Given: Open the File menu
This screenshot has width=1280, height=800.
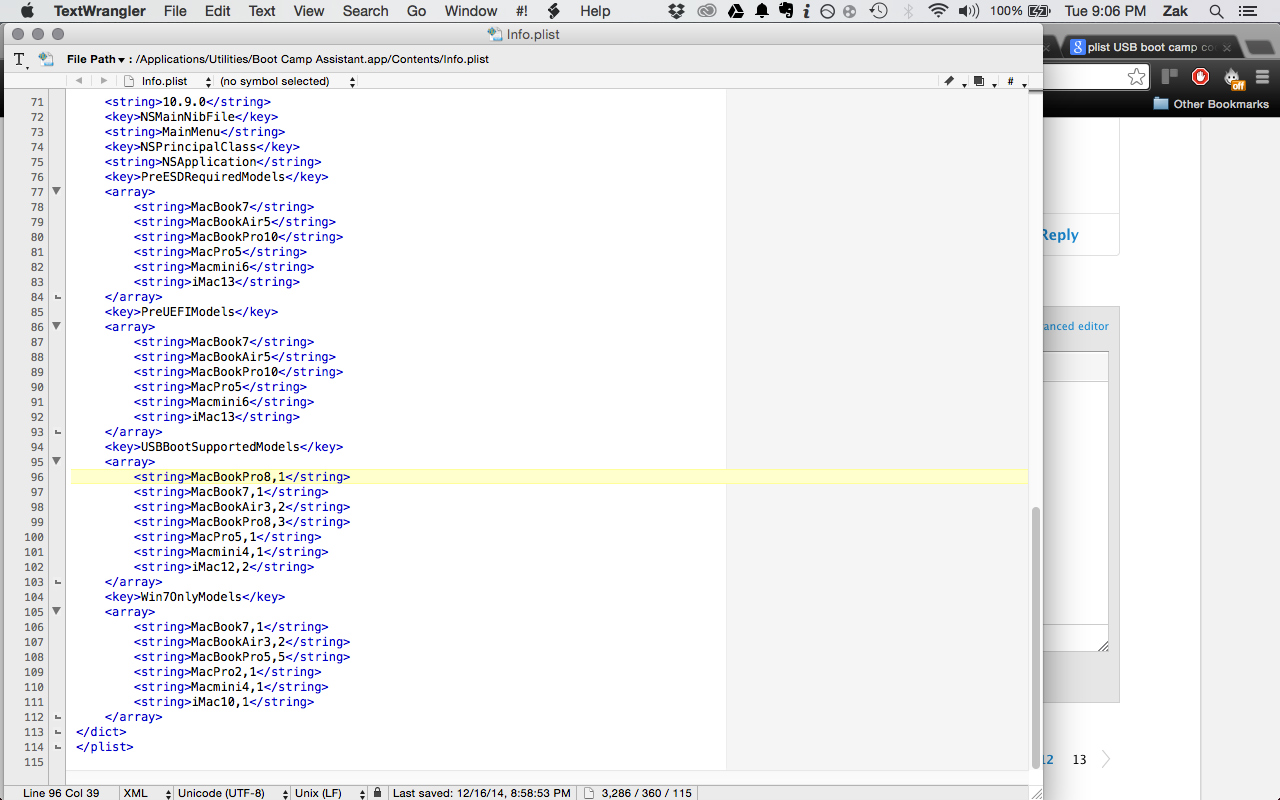Looking at the screenshot, I should pos(175,11).
